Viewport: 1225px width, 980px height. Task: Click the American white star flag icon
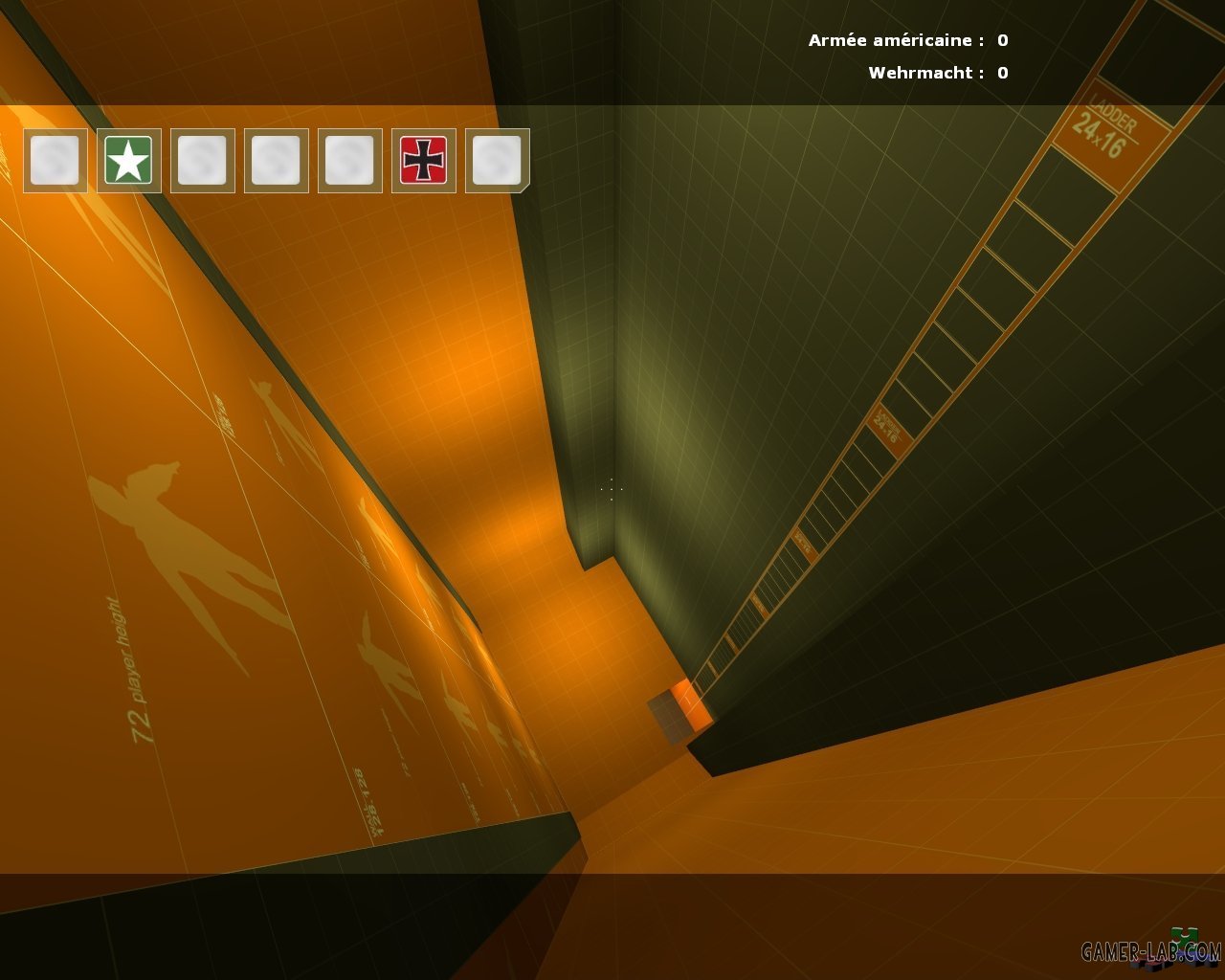coord(129,160)
